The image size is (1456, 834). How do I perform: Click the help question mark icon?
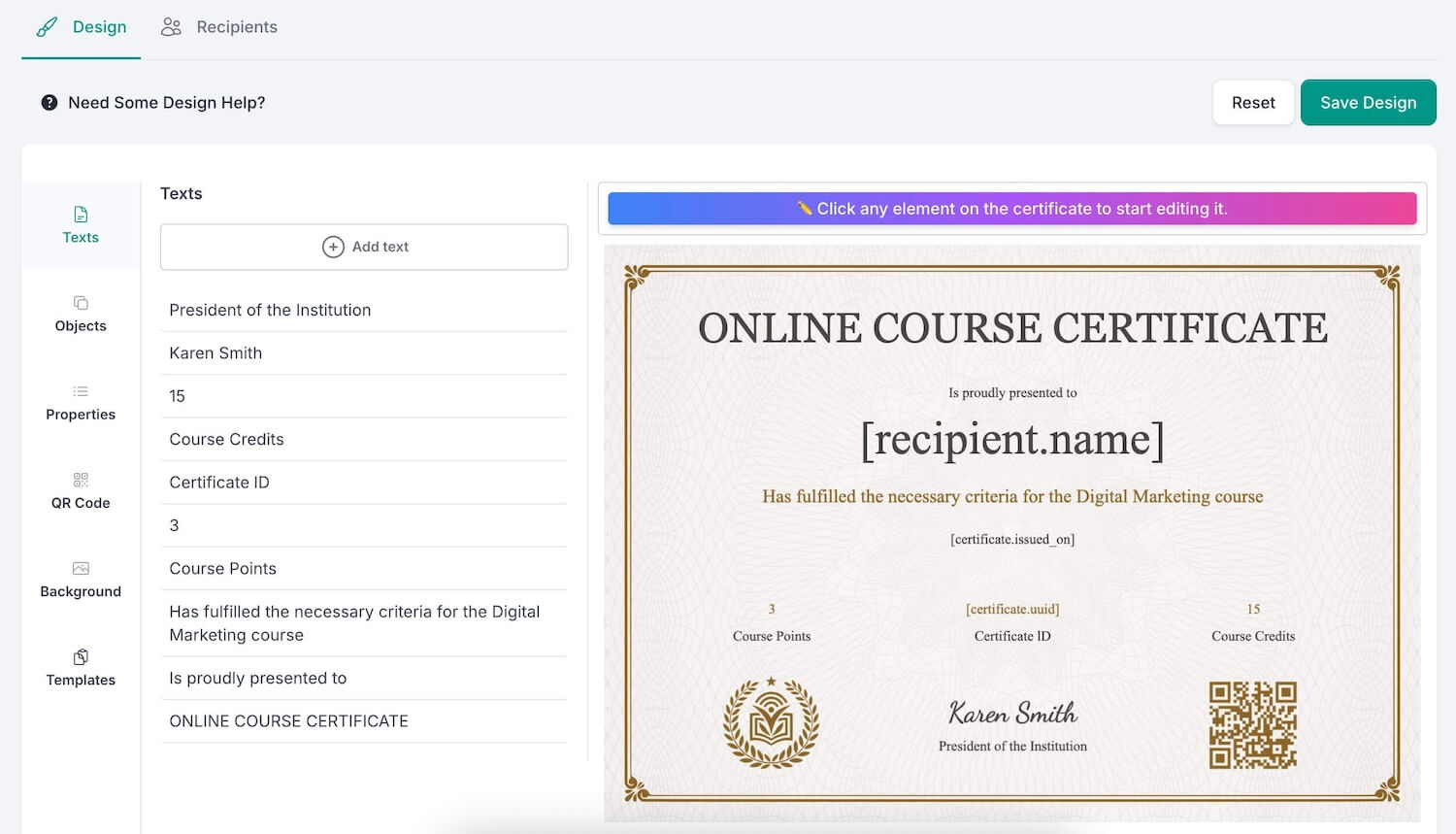tap(50, 103)
